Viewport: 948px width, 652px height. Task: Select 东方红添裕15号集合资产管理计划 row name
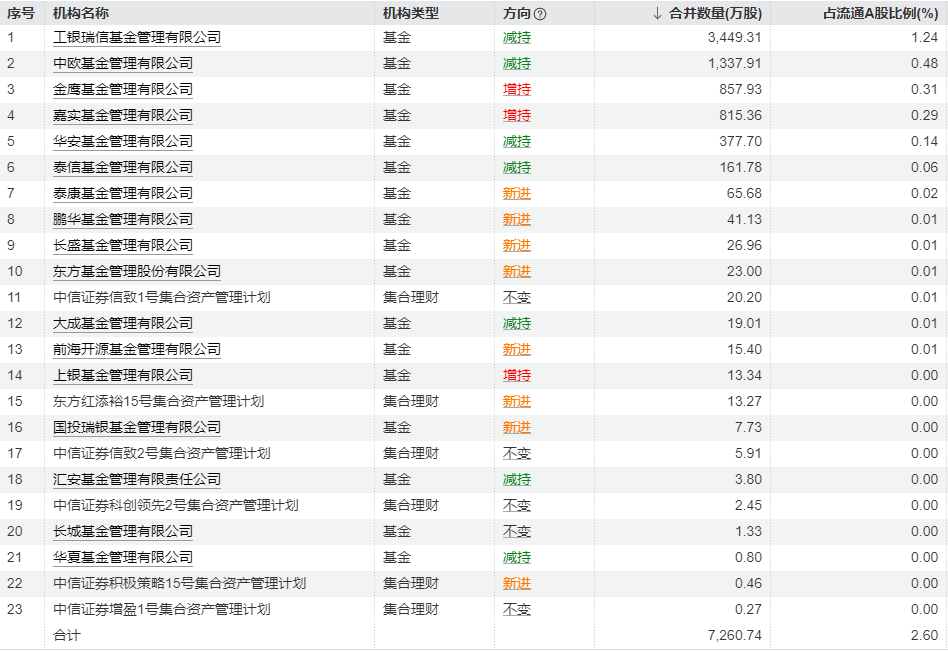coord(158,402)
